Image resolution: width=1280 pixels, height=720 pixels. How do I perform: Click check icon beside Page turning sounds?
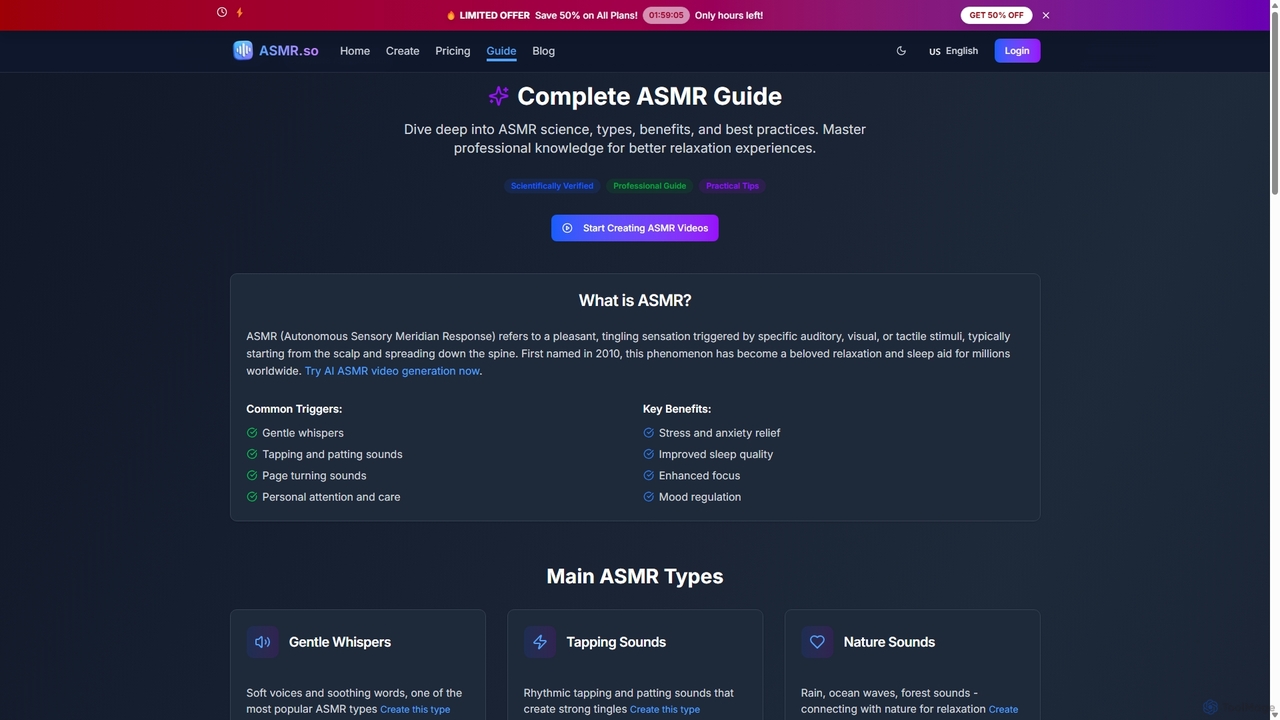[252, 476]
